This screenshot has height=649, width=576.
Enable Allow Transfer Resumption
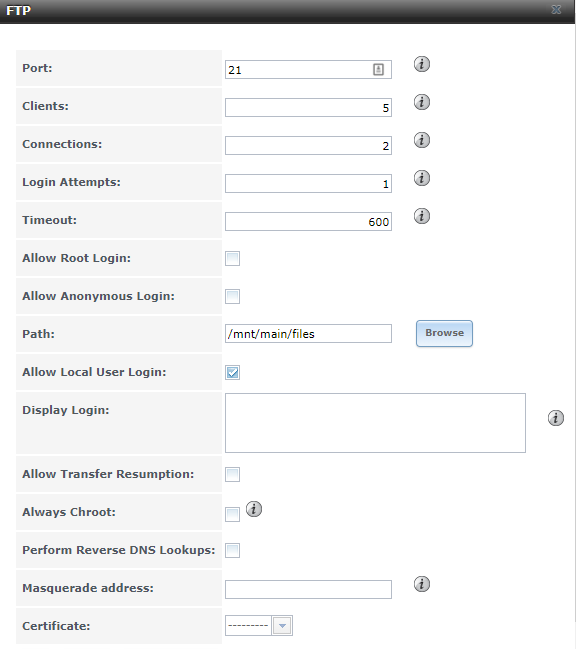(x=233, y=474)
